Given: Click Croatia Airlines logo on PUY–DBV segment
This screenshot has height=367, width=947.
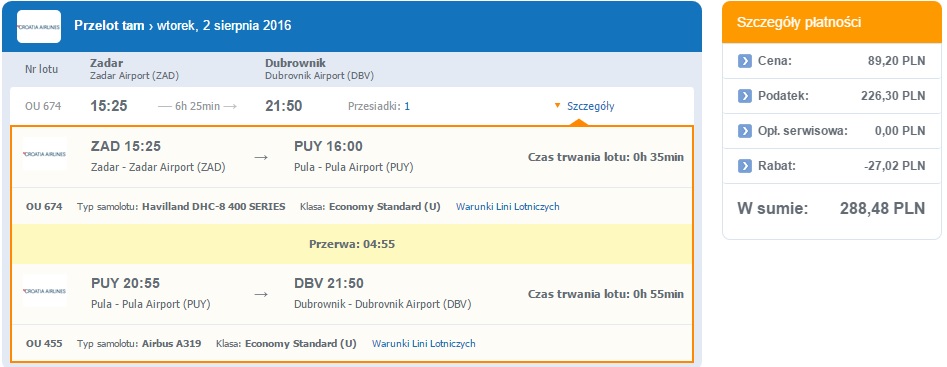Looking at the screenshot, I should 44,291.
